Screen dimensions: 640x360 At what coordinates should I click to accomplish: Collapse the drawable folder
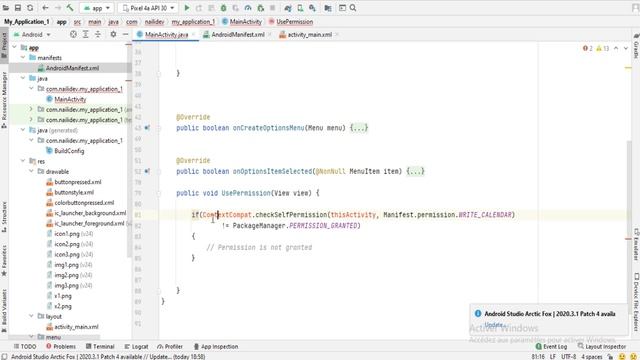tap(31, 172)
